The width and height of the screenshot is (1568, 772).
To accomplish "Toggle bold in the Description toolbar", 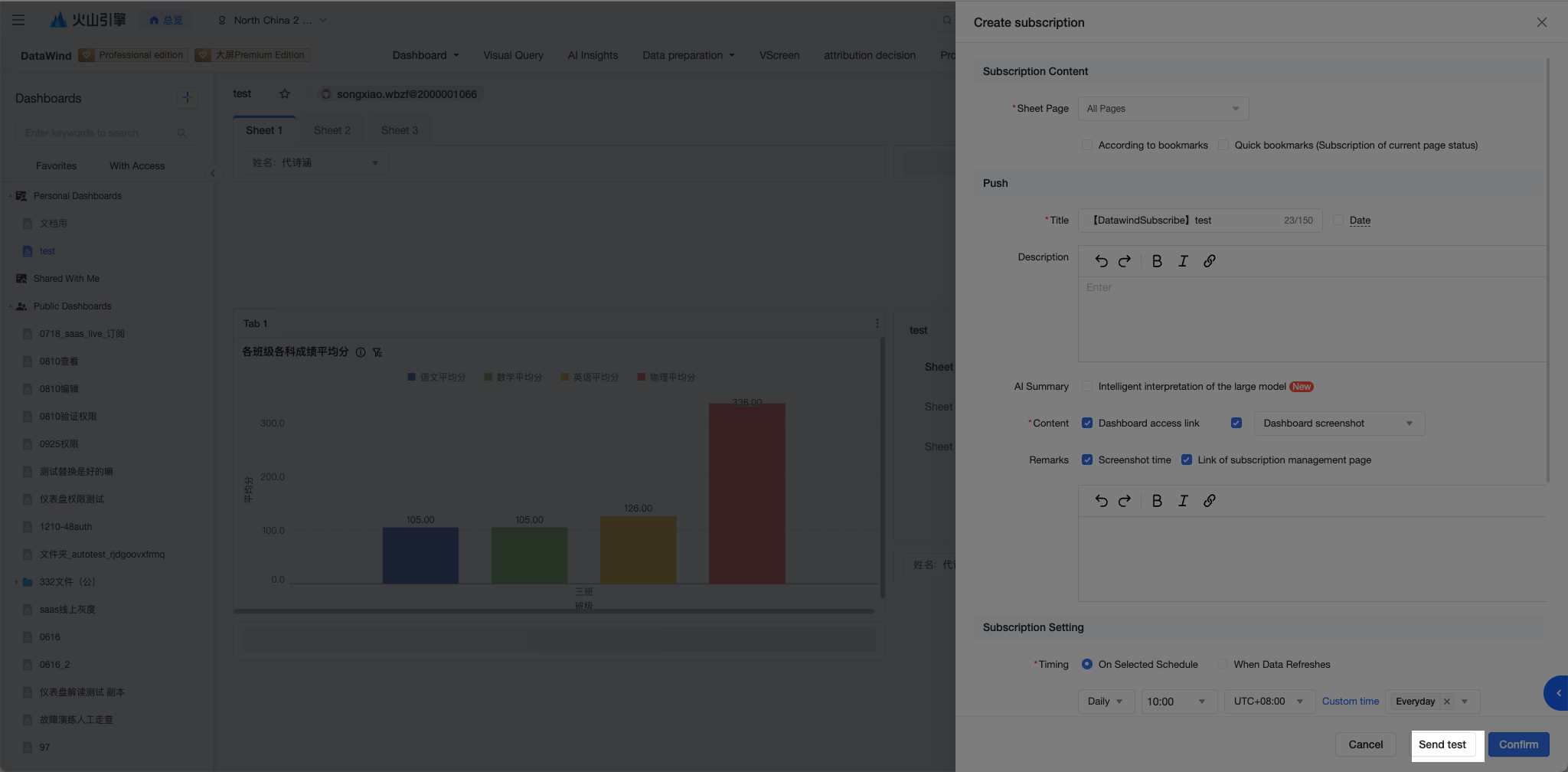I will [x=1157, y=261].
